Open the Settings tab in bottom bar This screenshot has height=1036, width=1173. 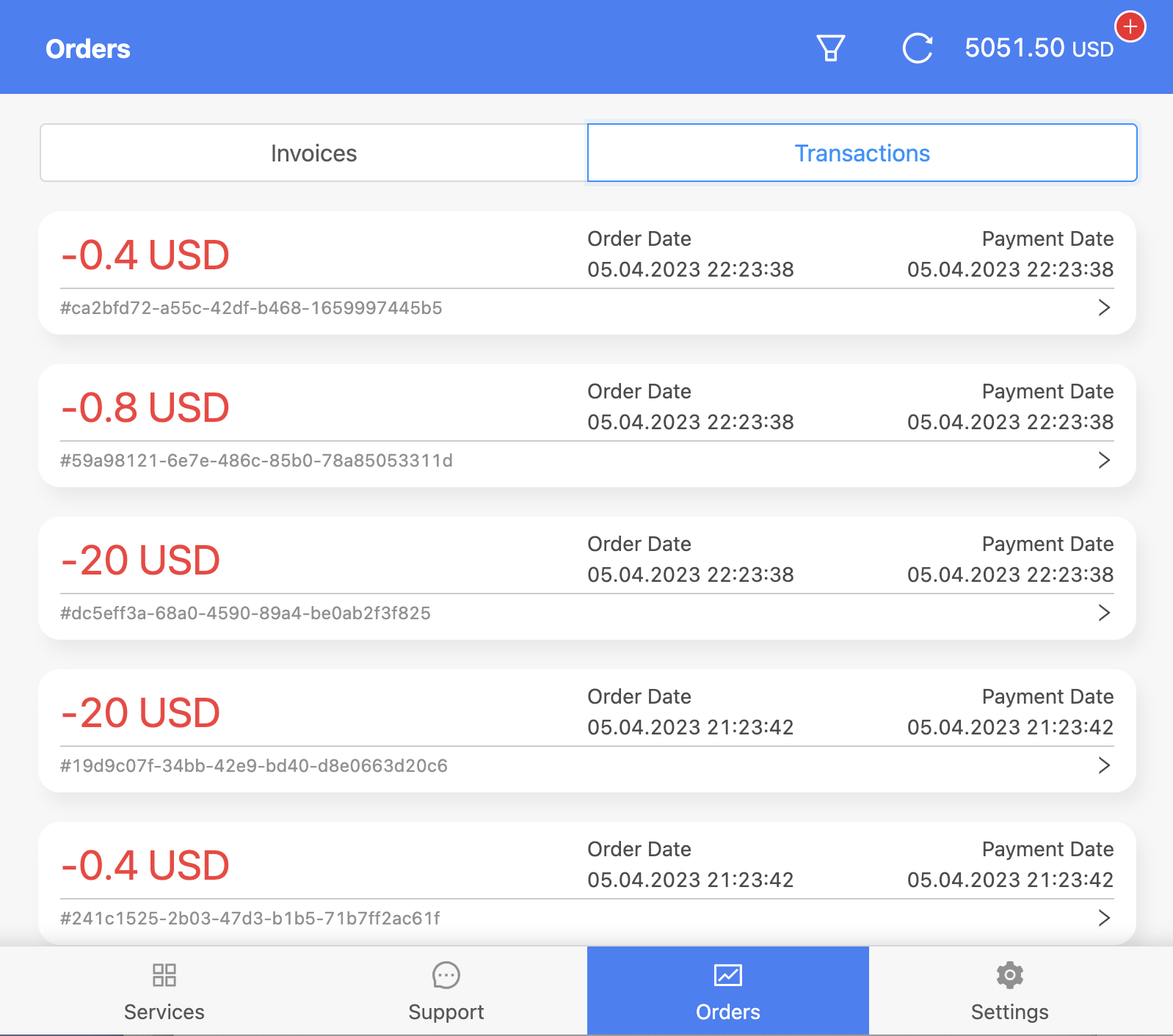(1010, 991)
